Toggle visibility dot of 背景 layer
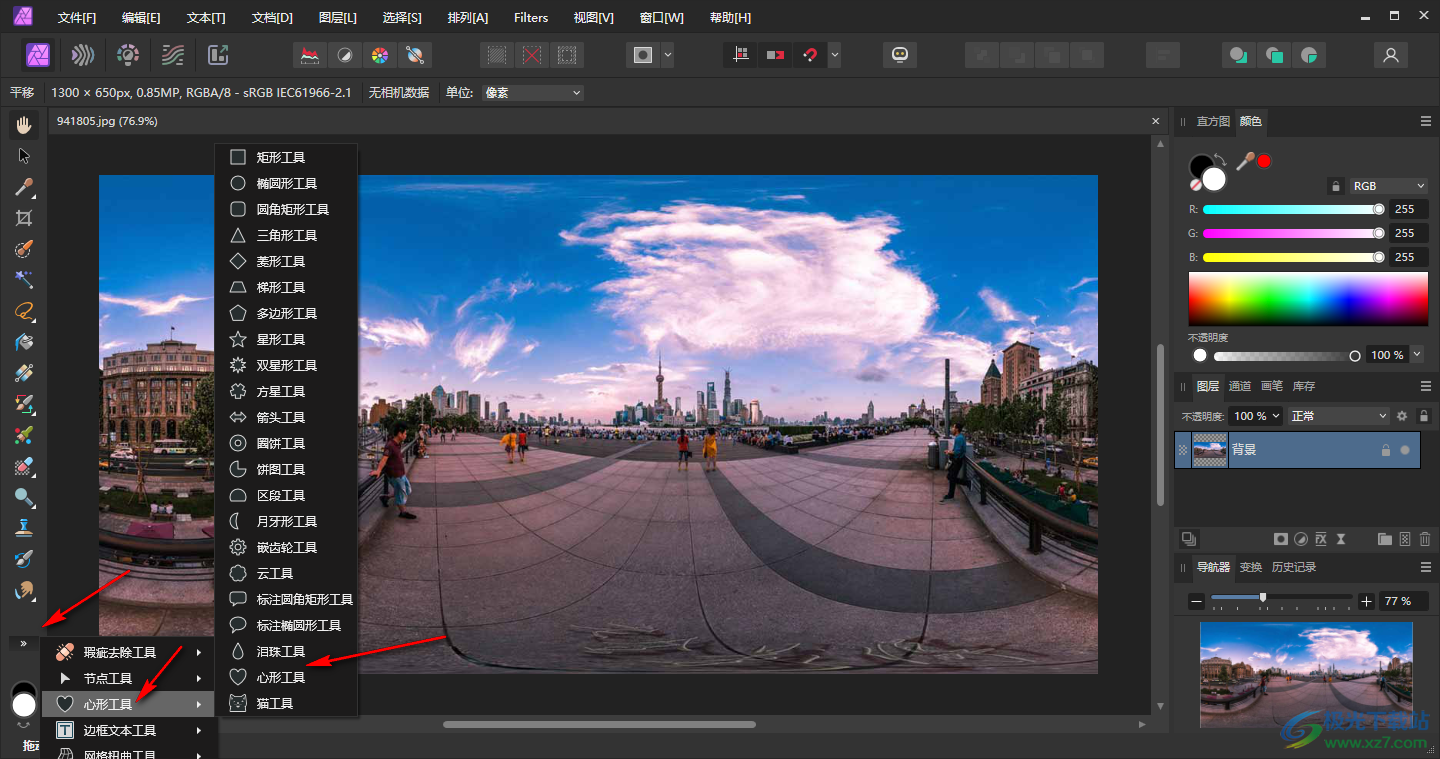This screenshot has width=1440, height=759. click(x=1405, y=450)
